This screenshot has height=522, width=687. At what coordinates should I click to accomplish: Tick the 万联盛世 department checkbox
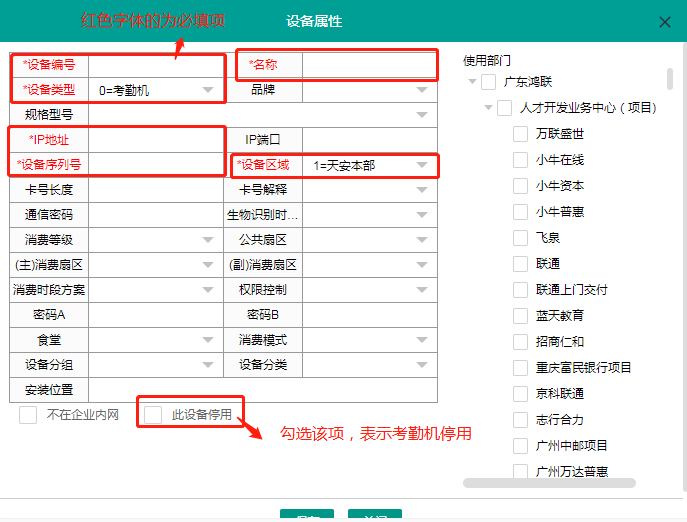tap(520, 134)
